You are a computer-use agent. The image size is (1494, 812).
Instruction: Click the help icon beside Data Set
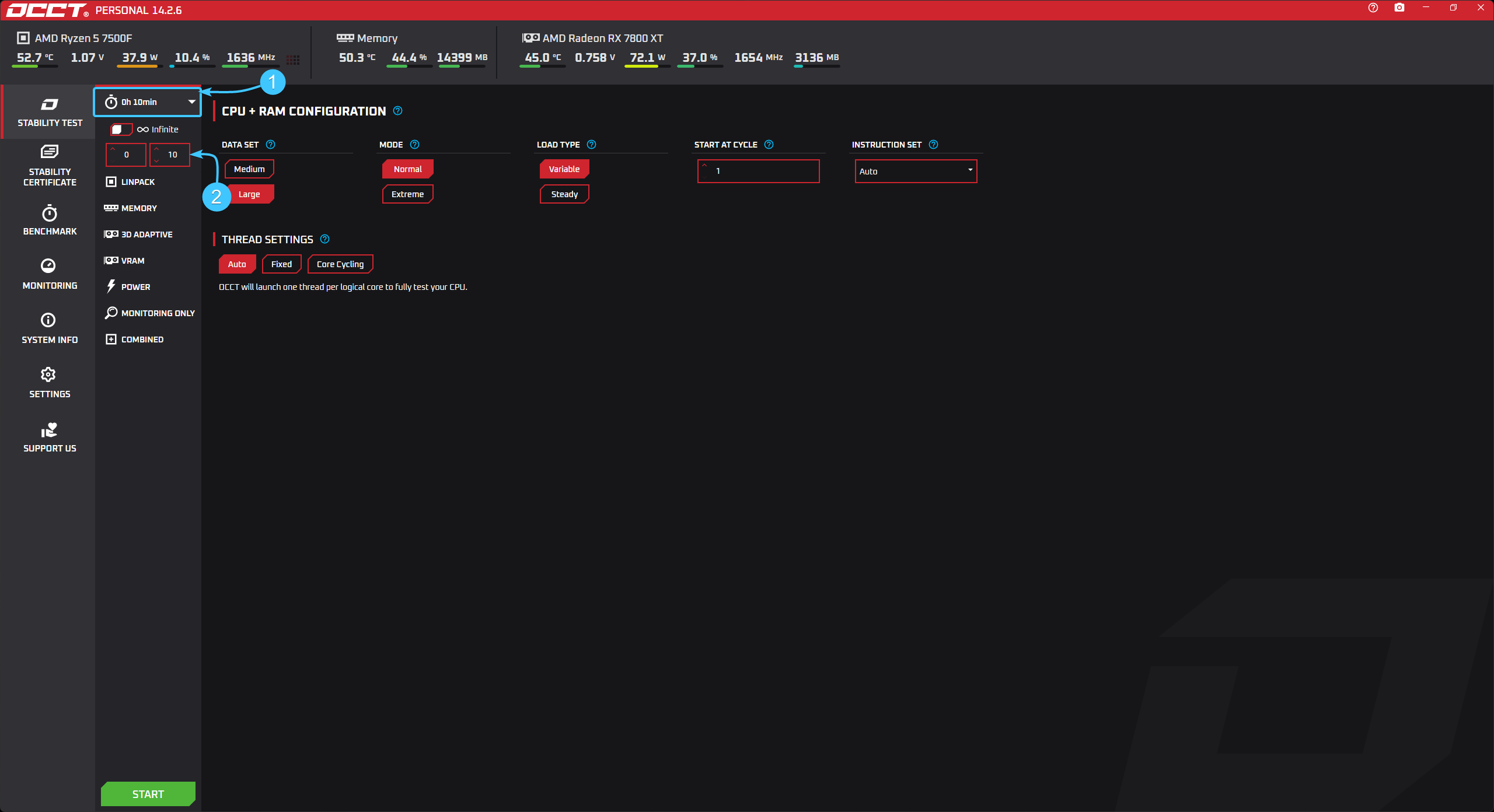(x=270, y=145)
